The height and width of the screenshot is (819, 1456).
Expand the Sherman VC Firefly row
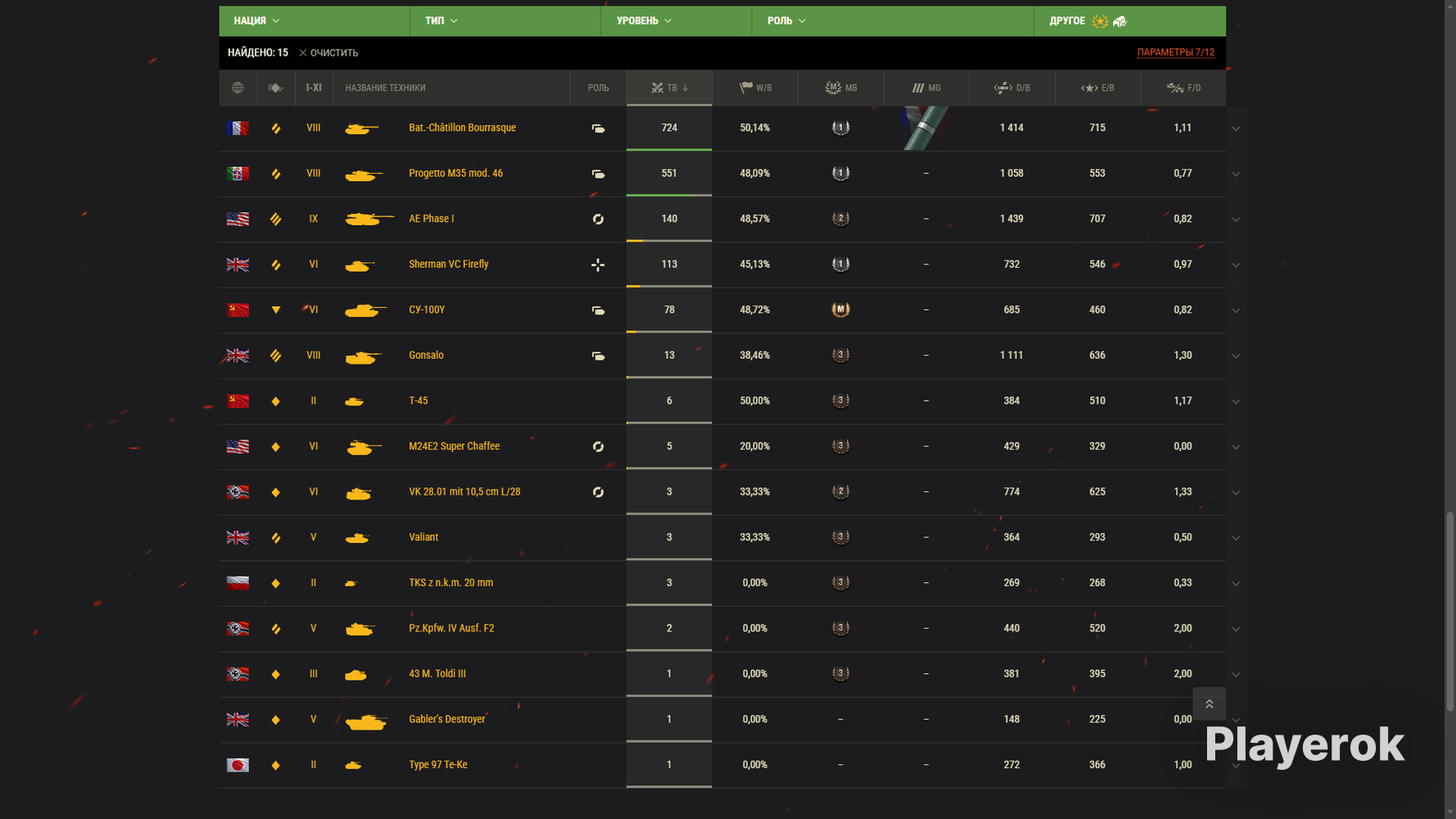point(1236,265)
